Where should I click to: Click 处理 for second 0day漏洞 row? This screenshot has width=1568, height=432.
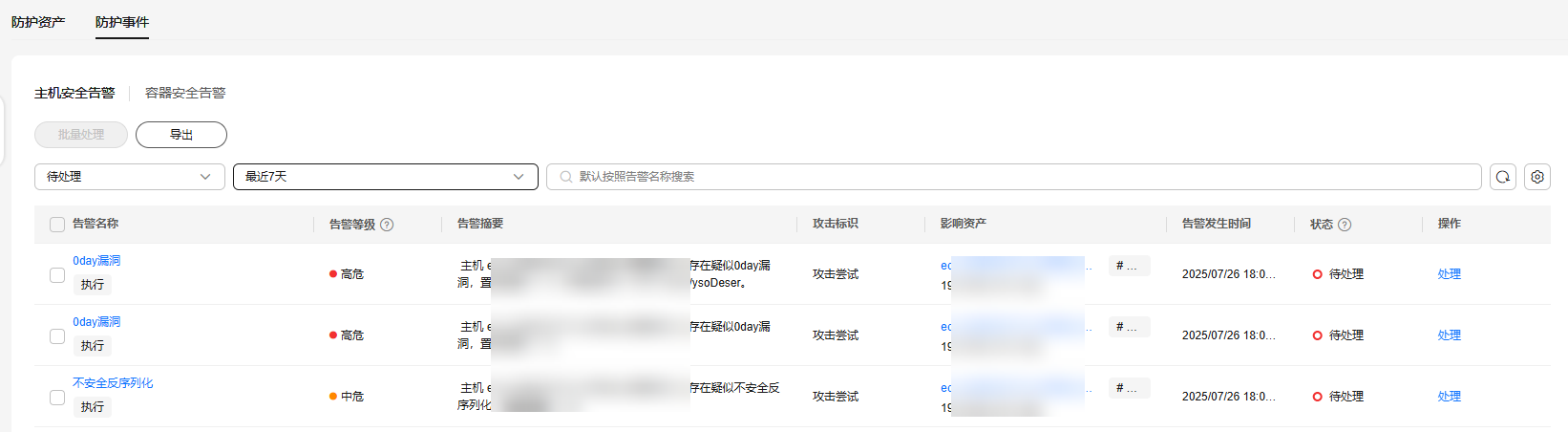click(1450, 335)
